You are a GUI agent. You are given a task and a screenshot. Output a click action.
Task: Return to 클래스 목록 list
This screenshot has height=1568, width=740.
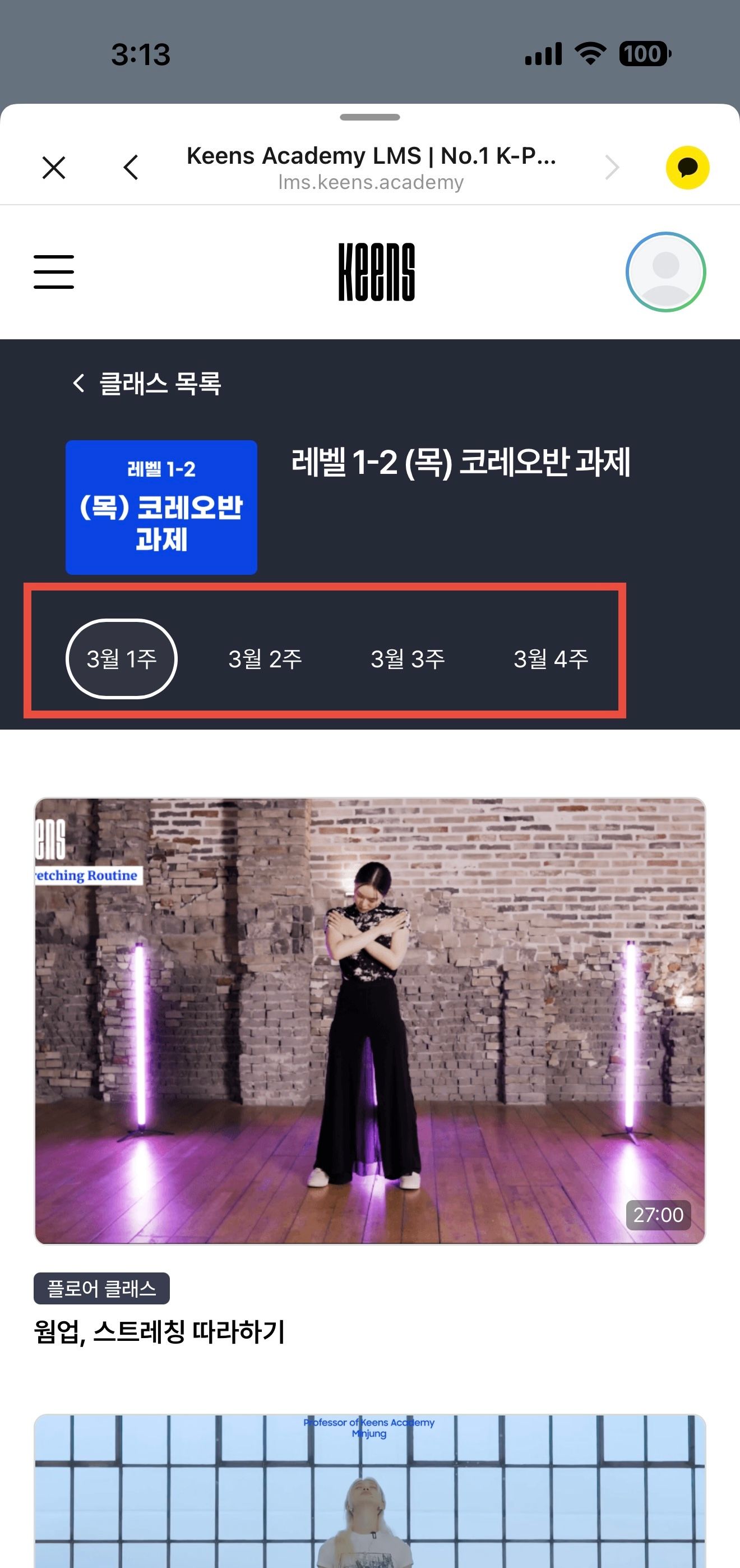click(x=147, y=384)
